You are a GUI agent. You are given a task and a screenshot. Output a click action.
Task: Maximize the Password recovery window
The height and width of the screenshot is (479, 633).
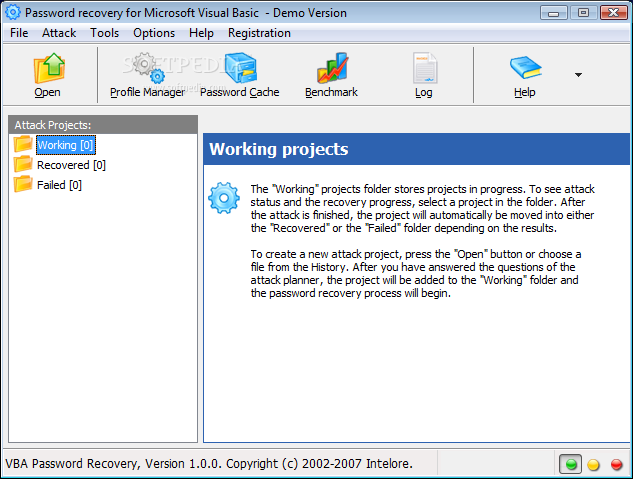click(x=583, y=13)
